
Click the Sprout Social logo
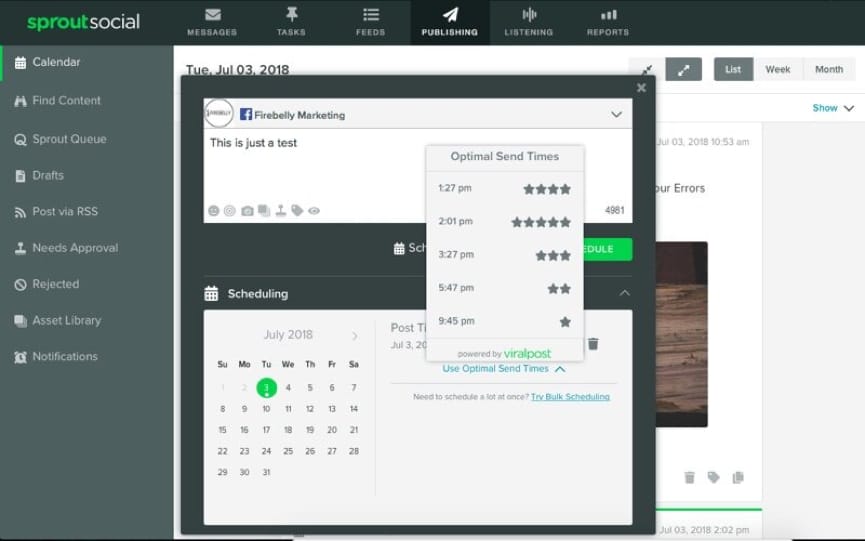tap(83, 22)
